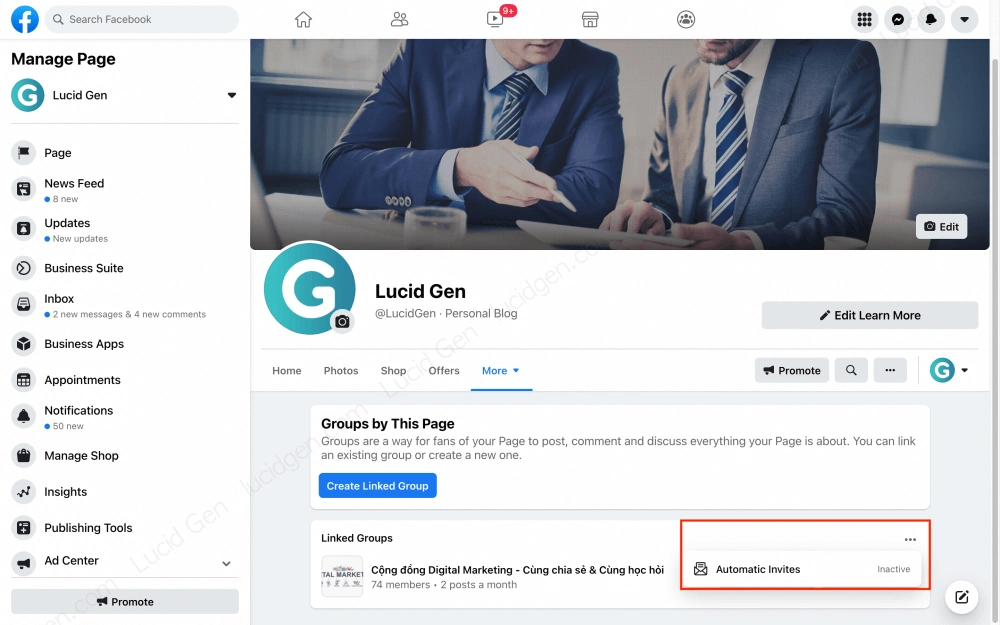Click the Edit Learn More button
This screenshot has width=1000, height=625.
click(x=870, y=315)
